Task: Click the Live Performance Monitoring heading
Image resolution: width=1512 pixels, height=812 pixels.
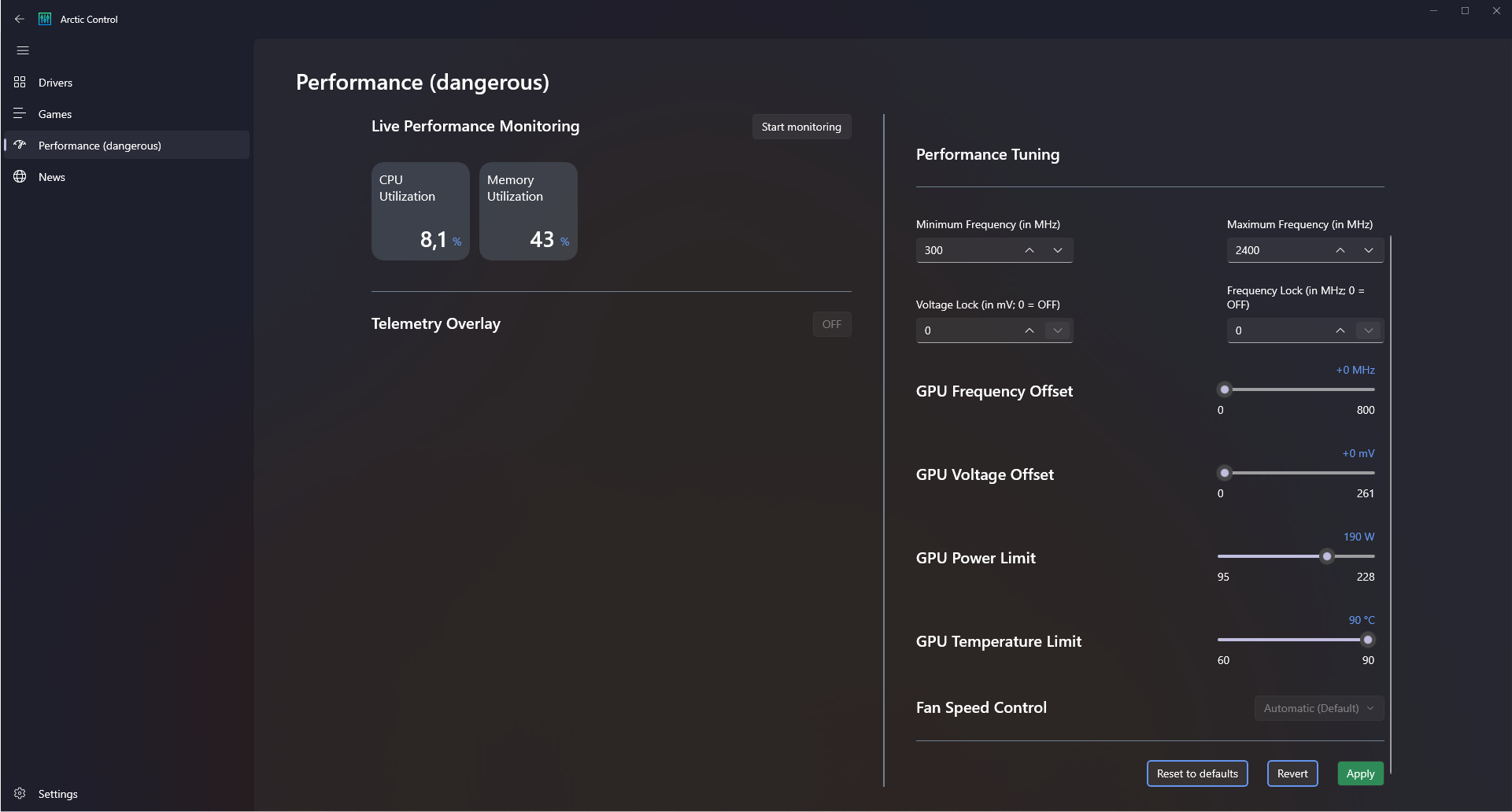Action: (475, 126)
